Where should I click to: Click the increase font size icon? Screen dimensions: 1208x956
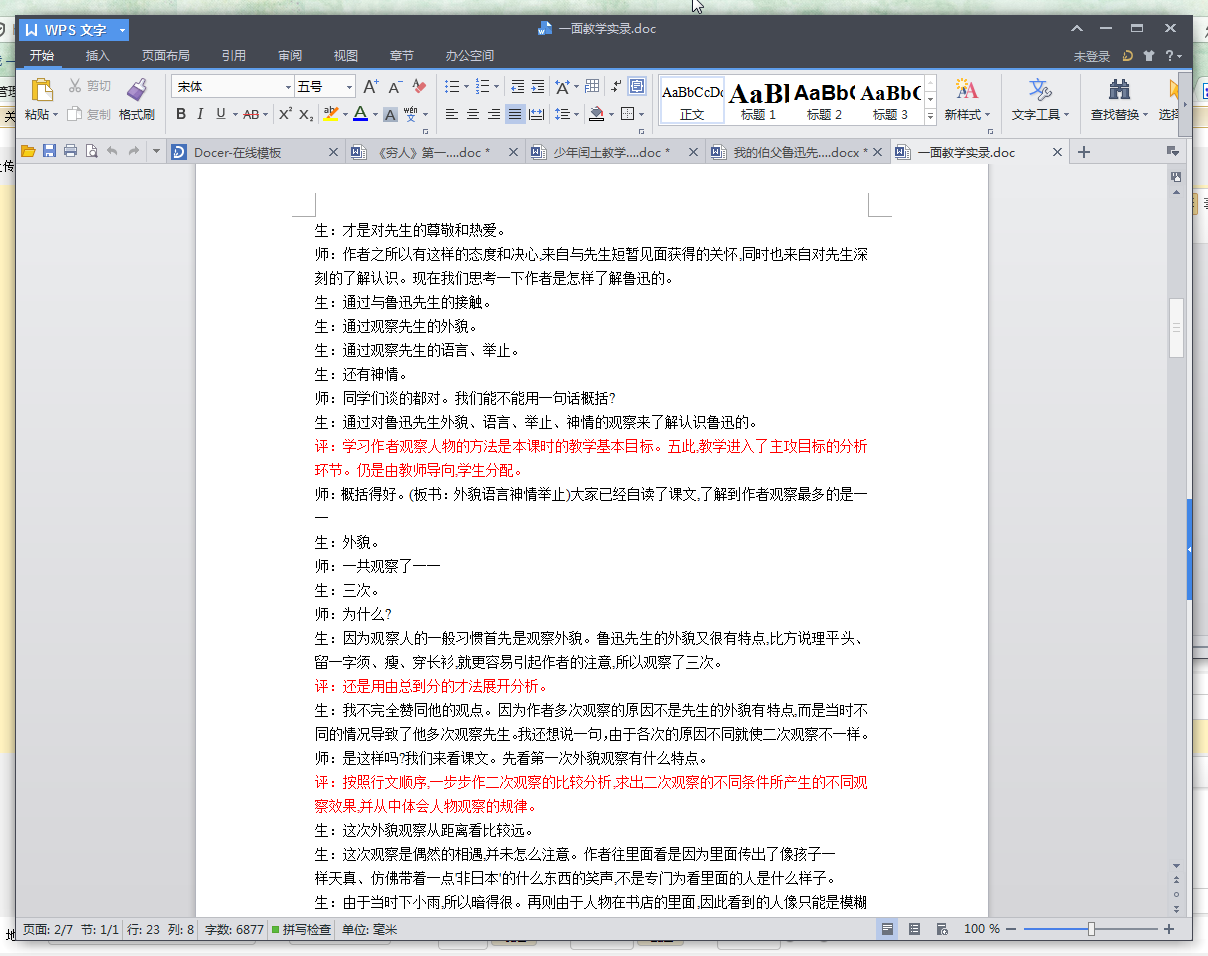coord(370,87)
